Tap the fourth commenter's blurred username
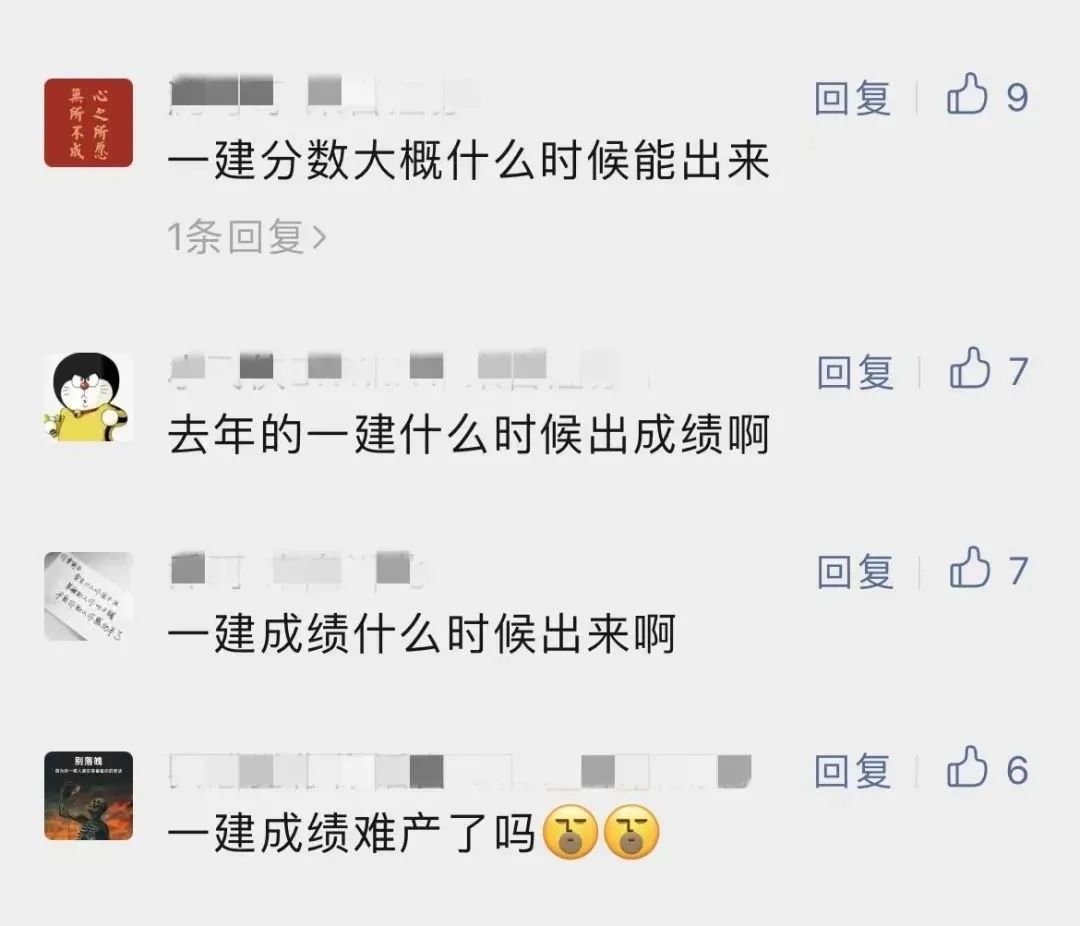 pyautogui.click(x=460, y=772)
